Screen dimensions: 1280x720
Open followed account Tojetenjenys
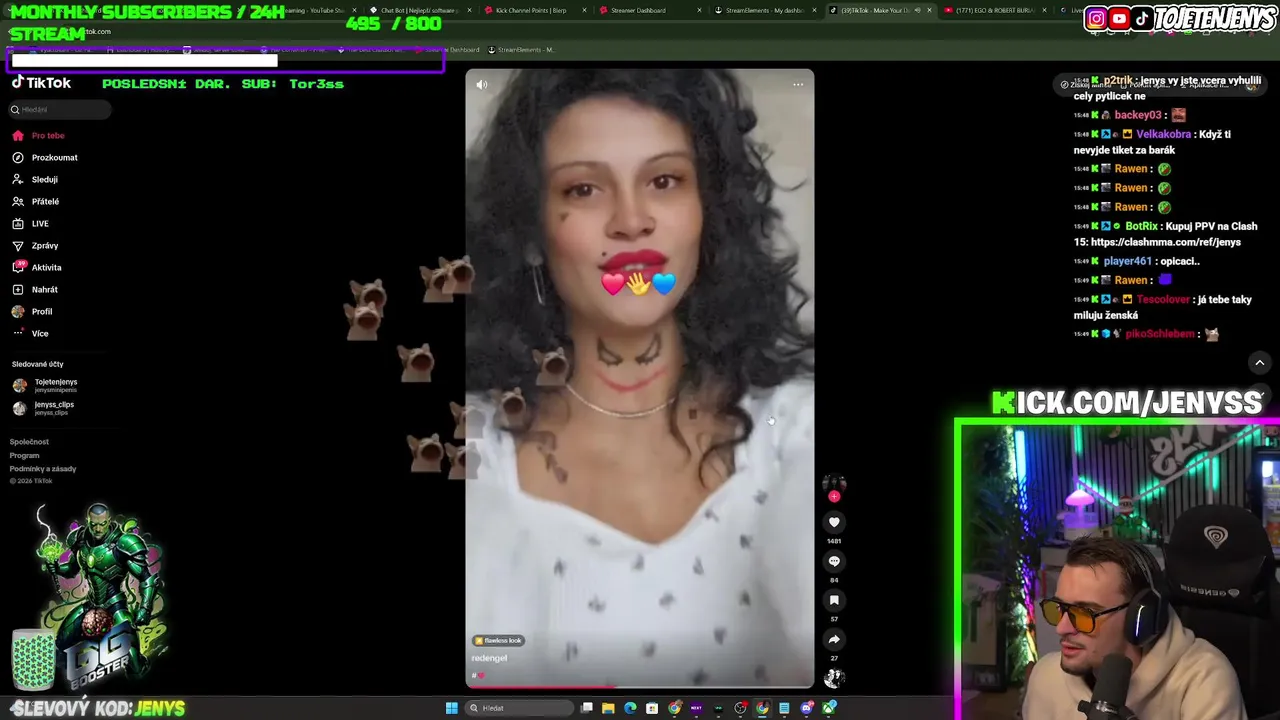coord(45,385)
